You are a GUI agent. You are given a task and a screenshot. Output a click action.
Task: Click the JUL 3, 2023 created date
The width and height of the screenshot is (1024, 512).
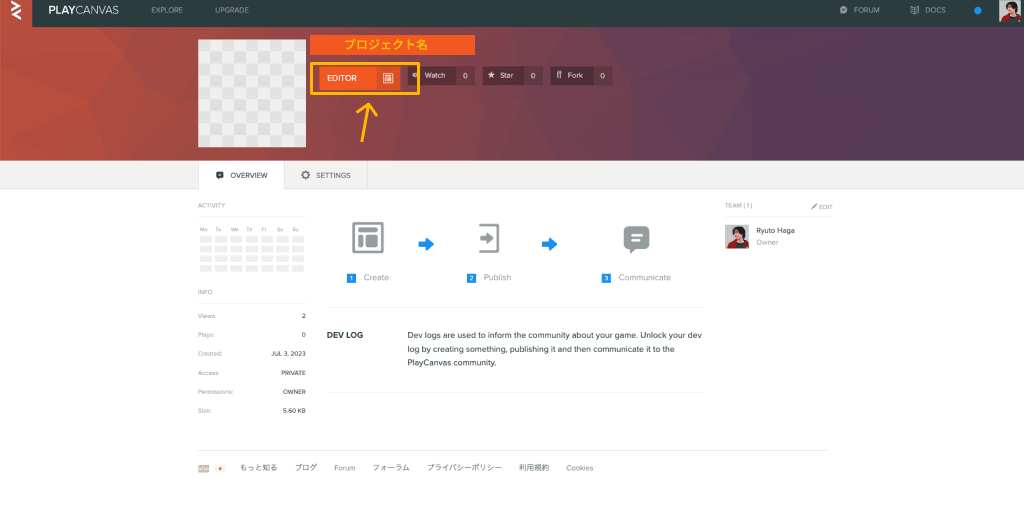288,353
